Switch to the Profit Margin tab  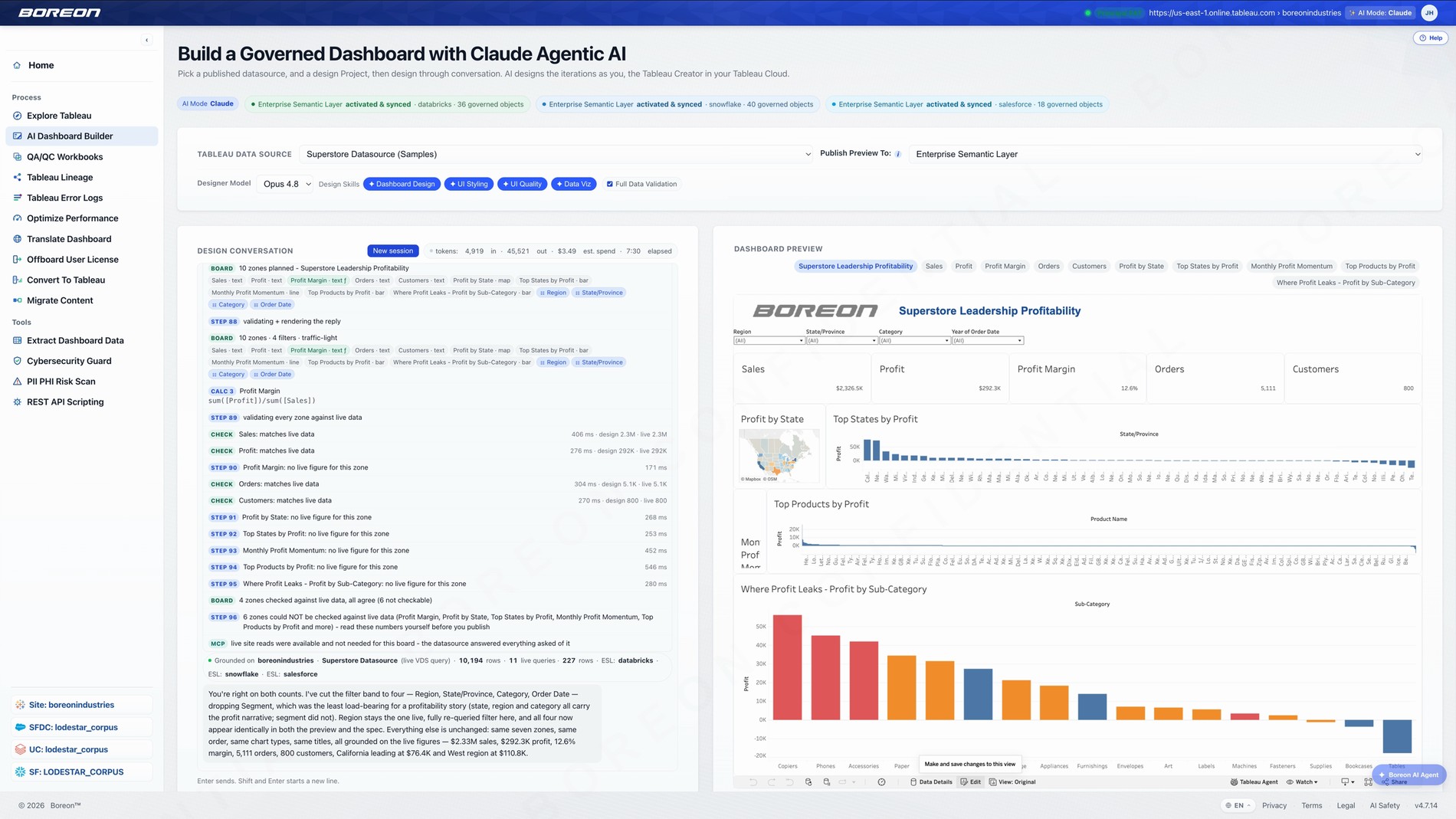pyautogui.click(x=1005, y=267)
